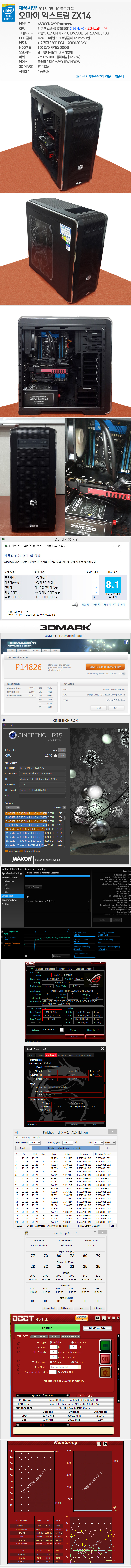Image resolution: width=131 pixels, height=1568 pixels.
Task: Click Validate button in ROG CPU-Z
Action: (x=74, y=1037)
